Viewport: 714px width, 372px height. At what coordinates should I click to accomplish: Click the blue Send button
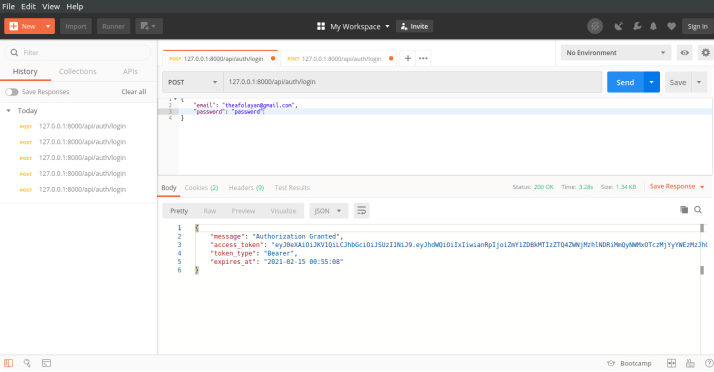[625, 82]
